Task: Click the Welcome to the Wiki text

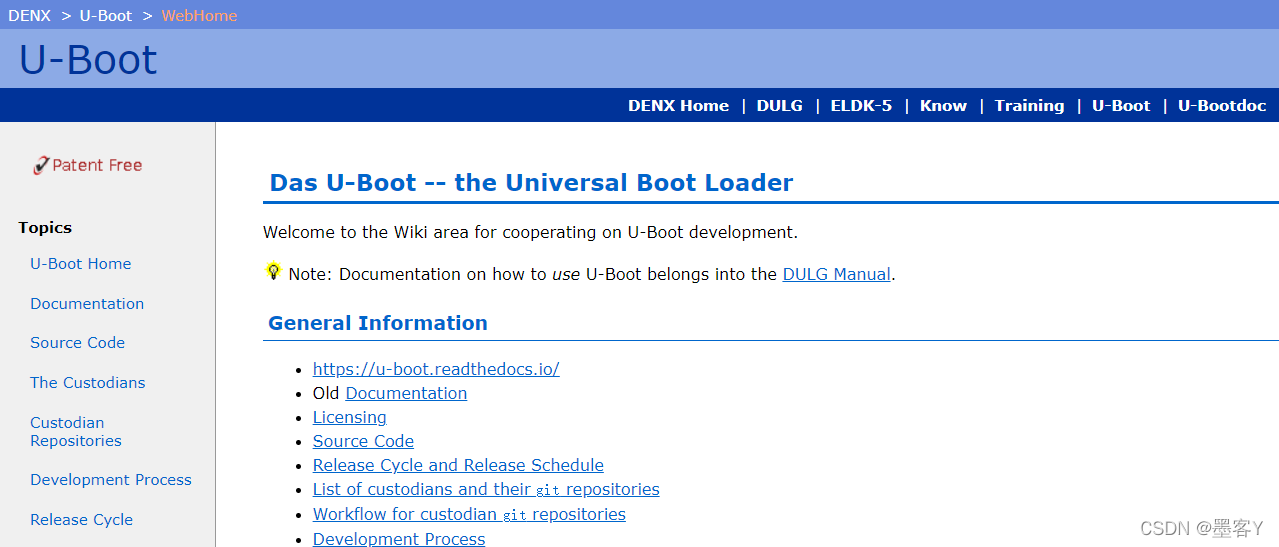Action: [530, 232]
